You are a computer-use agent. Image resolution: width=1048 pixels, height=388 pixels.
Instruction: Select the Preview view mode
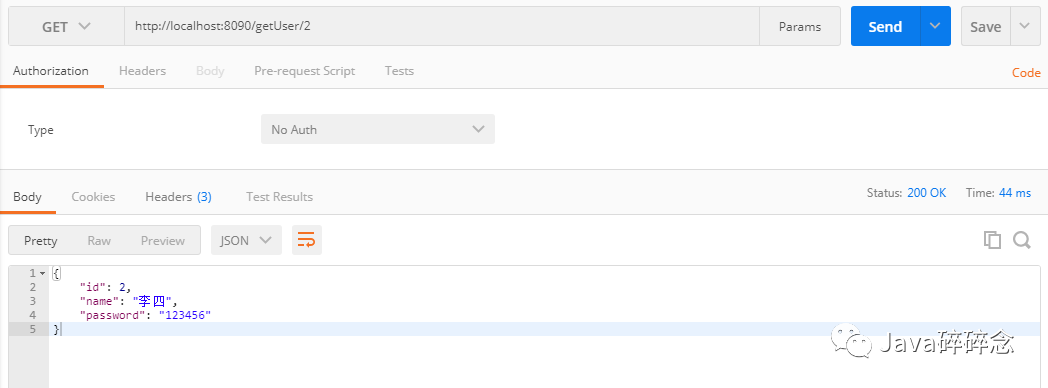click(162, 240)
